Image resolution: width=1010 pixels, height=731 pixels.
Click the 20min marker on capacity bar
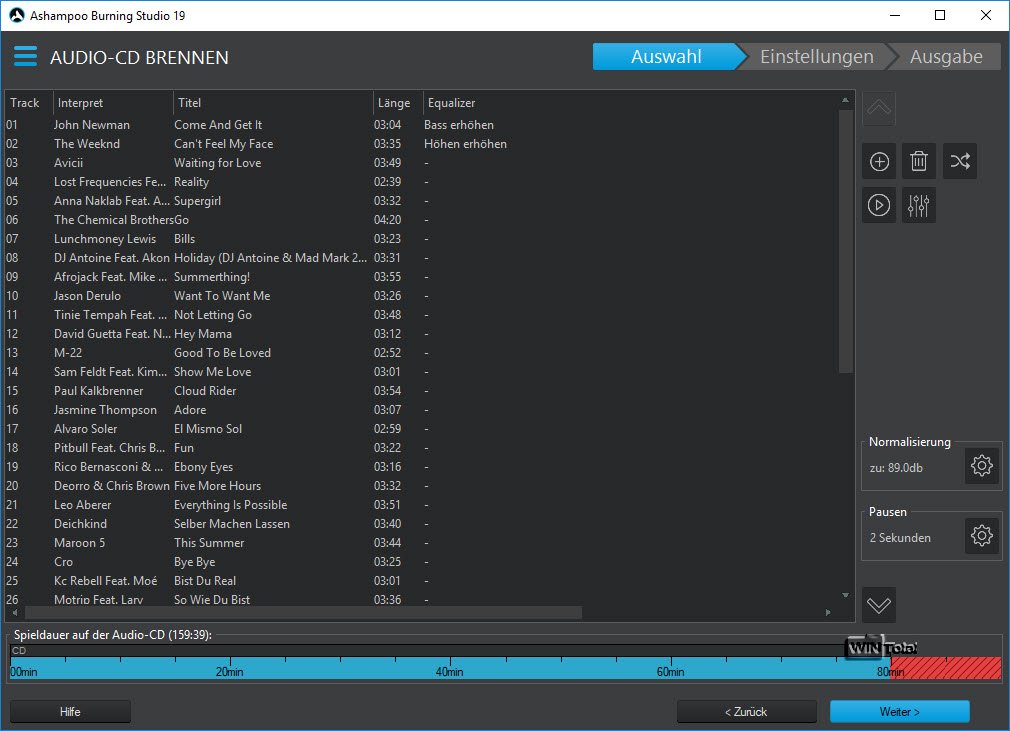[x=229, y=672]
